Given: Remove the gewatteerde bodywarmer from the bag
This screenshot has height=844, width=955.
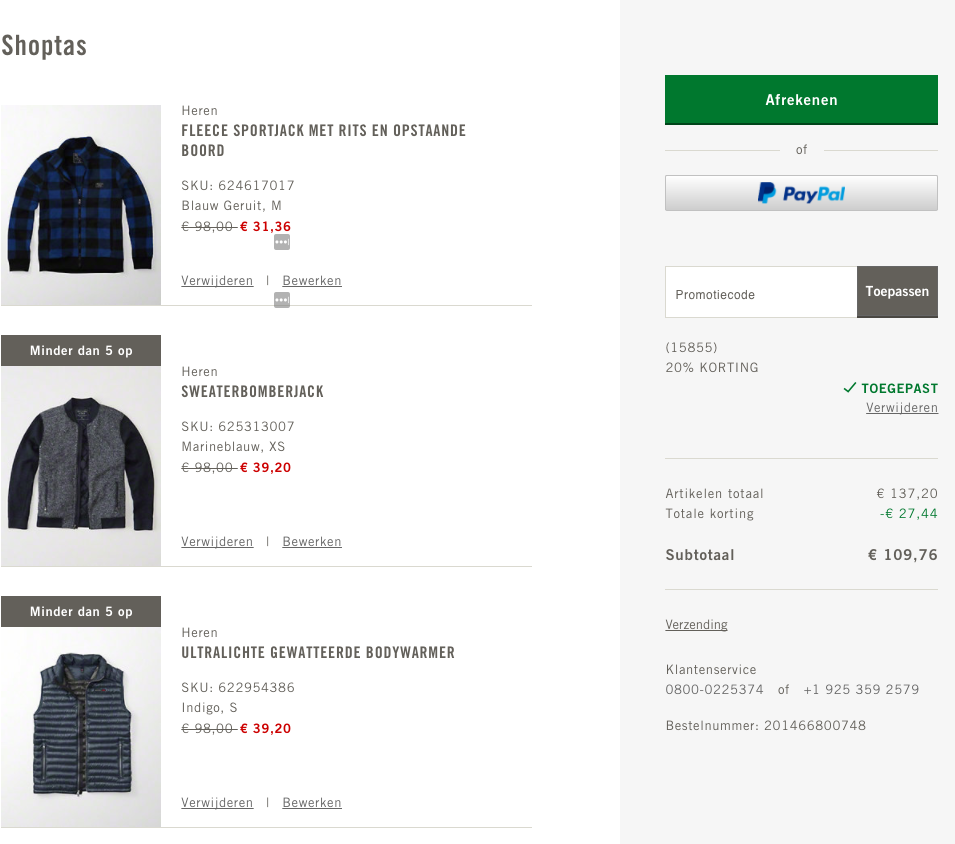Looking at the screenshot, I should pyautogui.click(x=217, y=803).
